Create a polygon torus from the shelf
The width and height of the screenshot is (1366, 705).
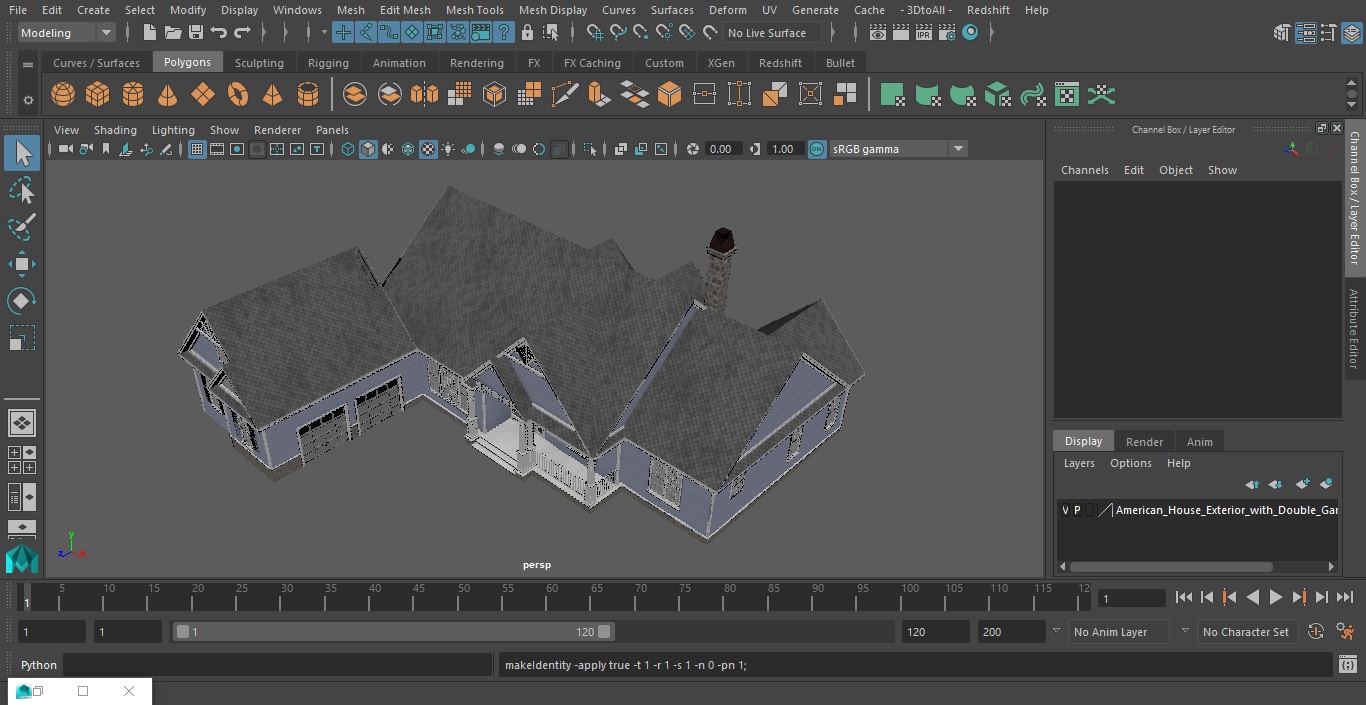pyautogui.click(x=238, y=95)
